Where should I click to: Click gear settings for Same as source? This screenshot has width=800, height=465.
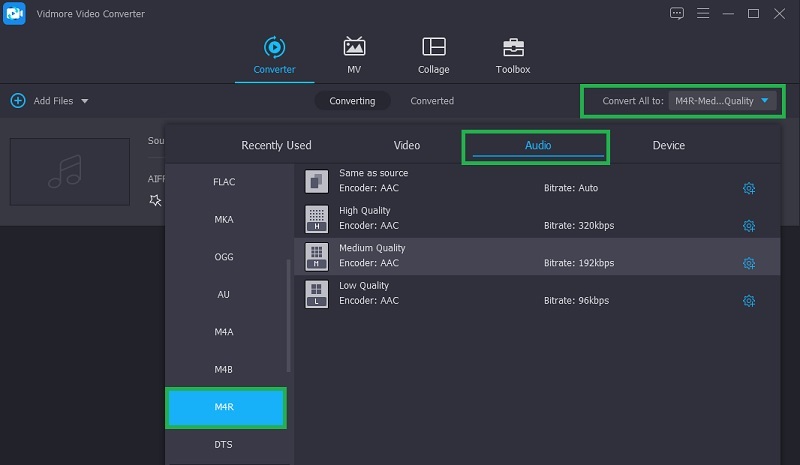(748, 188)
